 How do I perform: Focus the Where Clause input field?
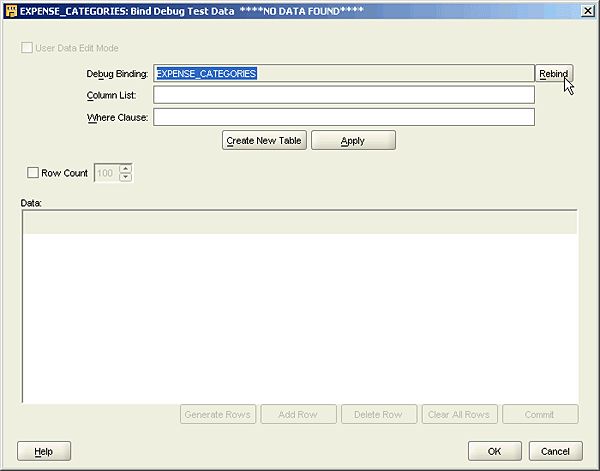[344, 117]
